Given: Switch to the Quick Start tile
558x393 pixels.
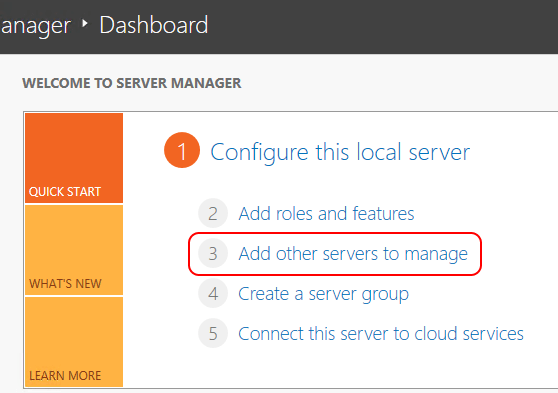Looking at the screenshot, I should coord(74,158).
